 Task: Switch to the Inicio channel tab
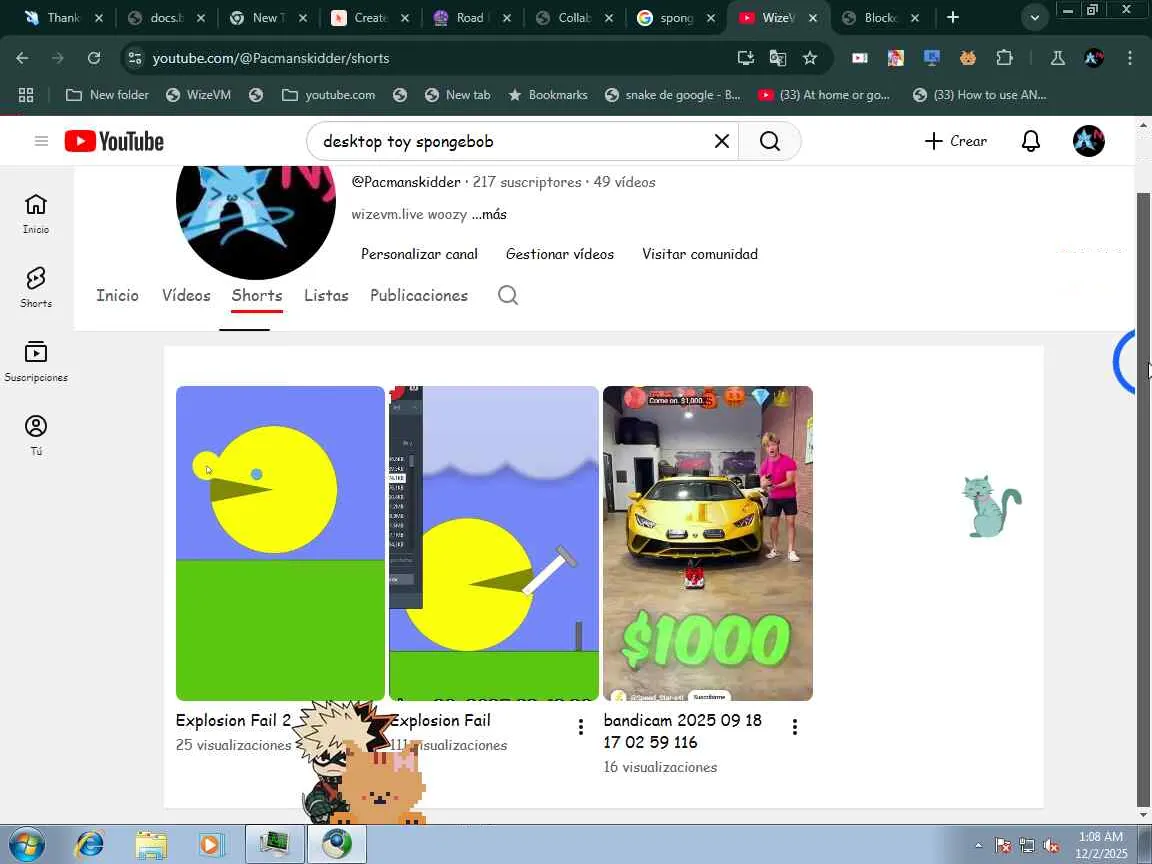coord(118,295)
